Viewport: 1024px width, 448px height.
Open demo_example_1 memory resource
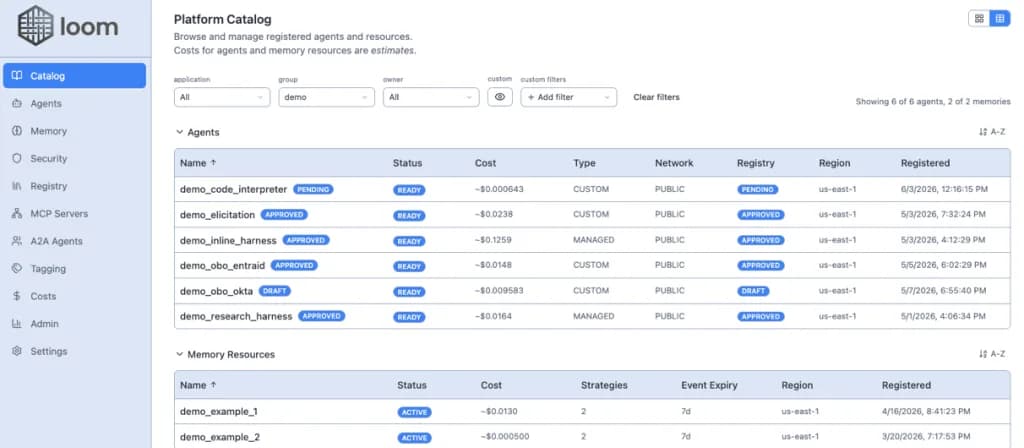pyautogui.click(x=219, y=412)
